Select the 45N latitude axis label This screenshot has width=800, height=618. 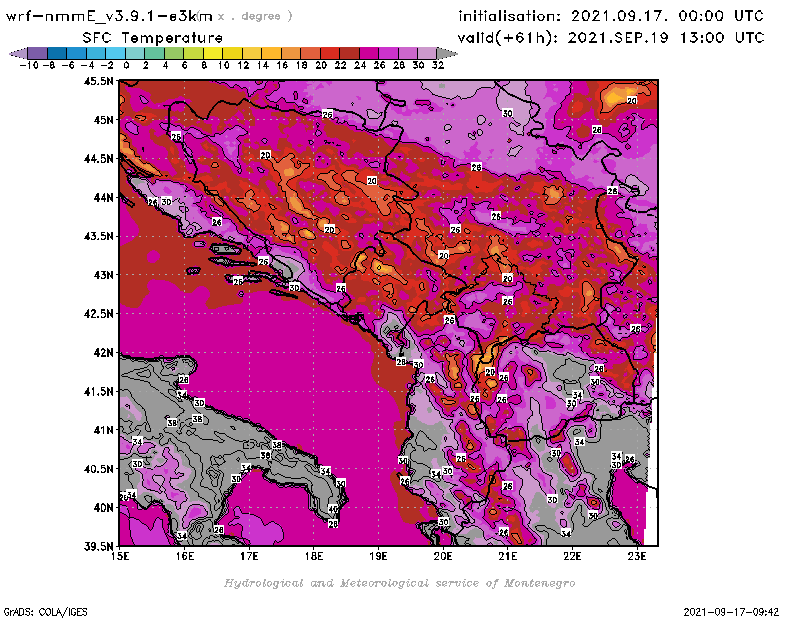[x=103, y=120]
